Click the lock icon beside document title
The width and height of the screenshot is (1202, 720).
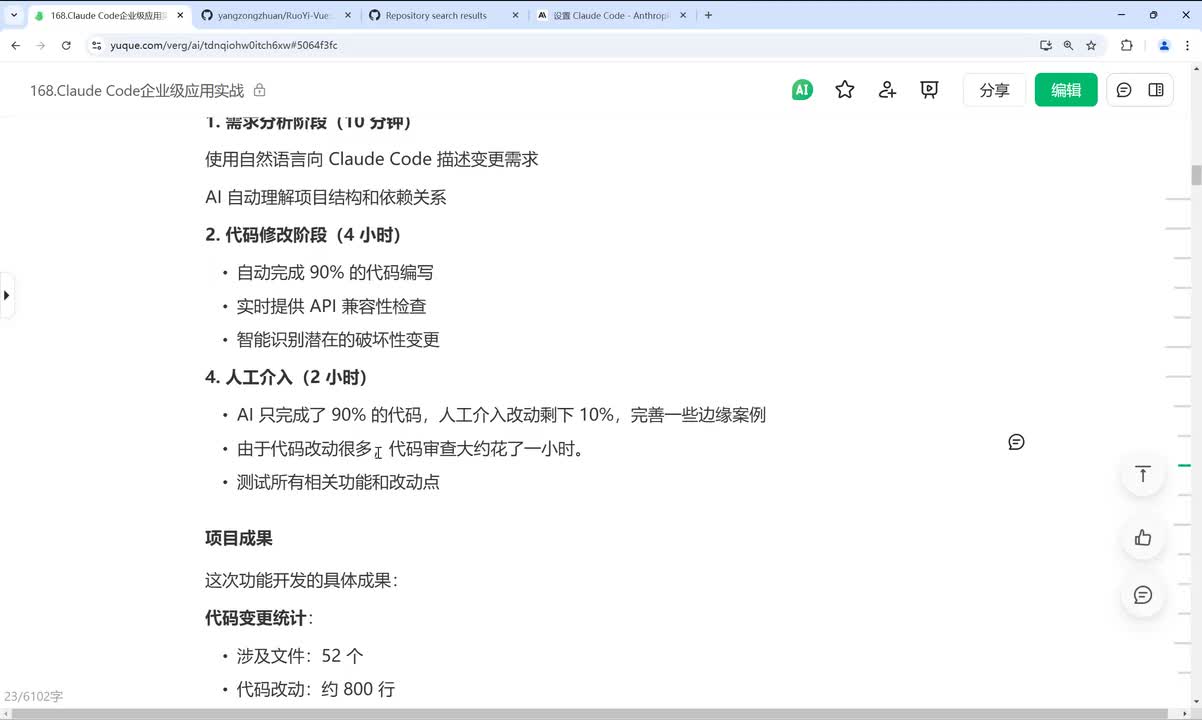click(x=260, y=90)
